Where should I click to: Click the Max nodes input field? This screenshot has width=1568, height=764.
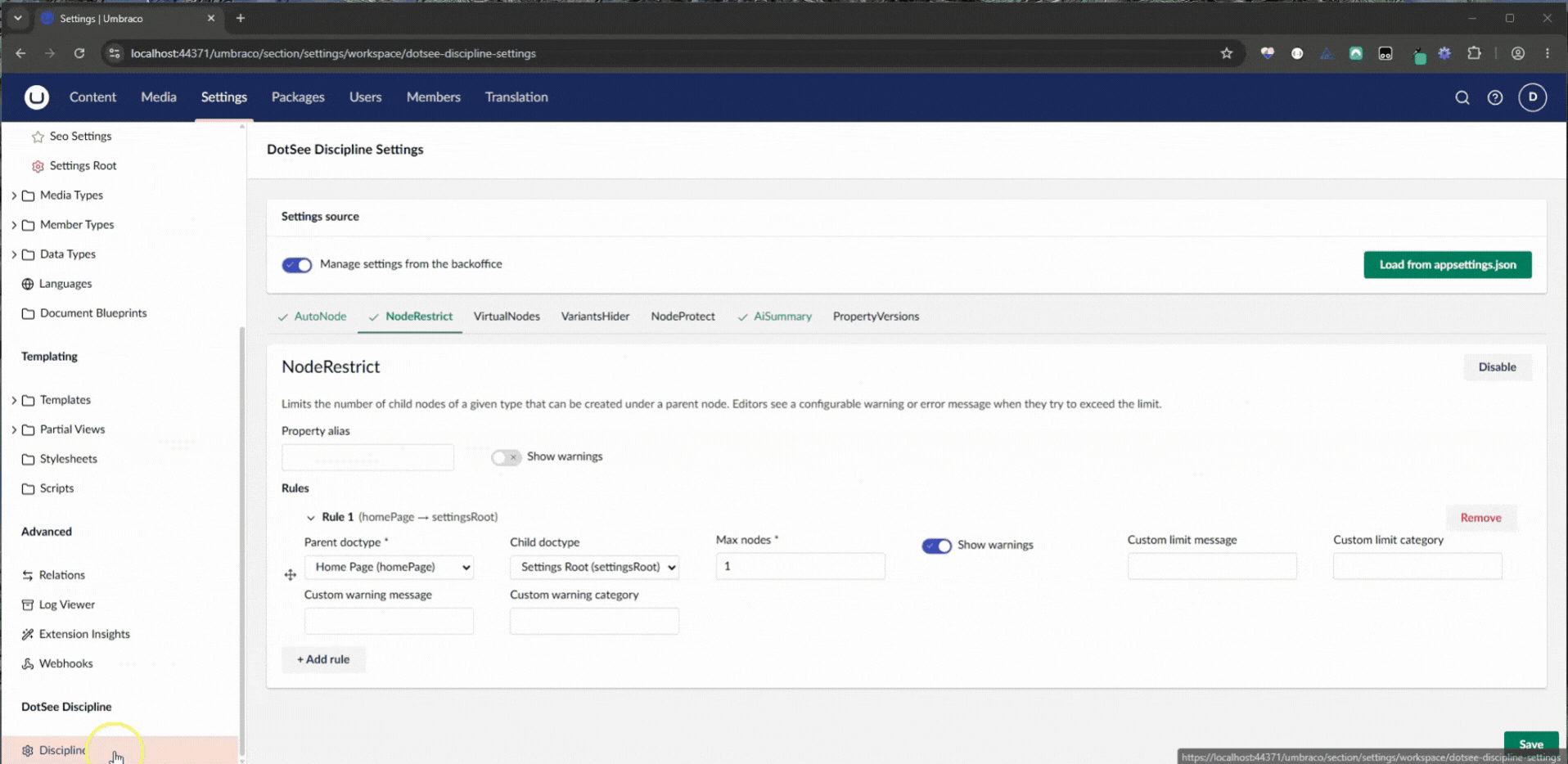(x=800, y=566)
